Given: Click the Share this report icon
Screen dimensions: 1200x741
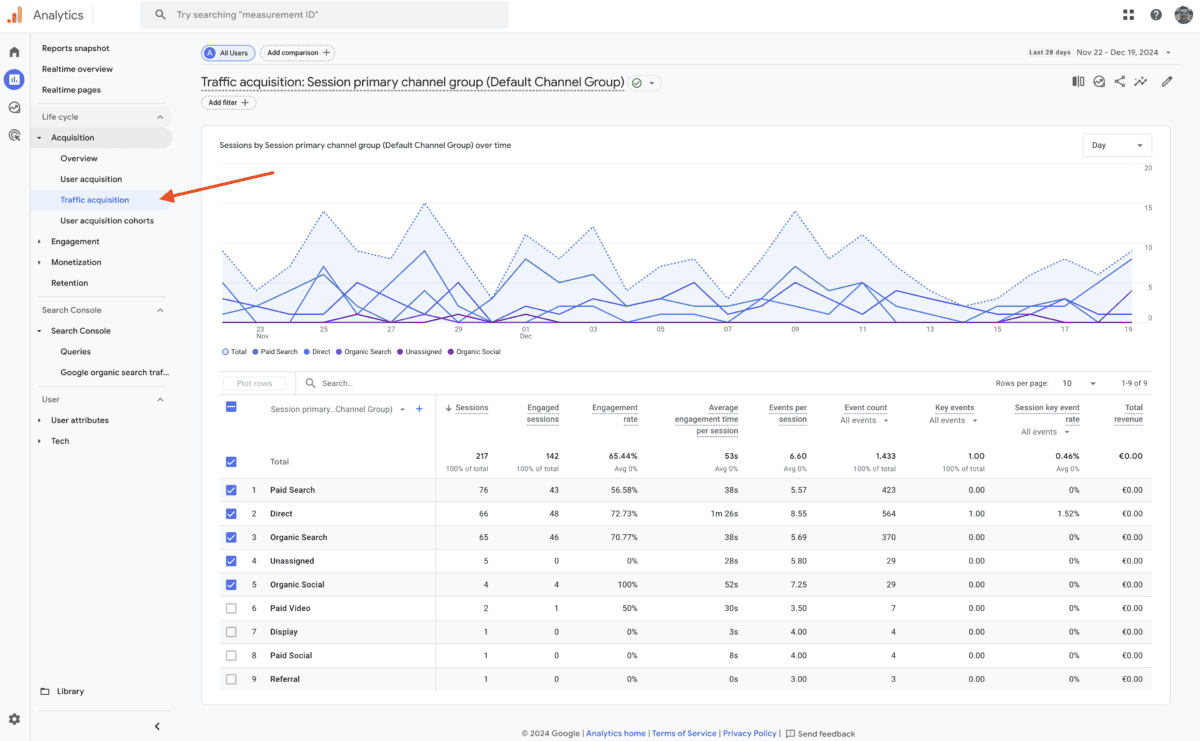Looking at the screenshot, I should click(1119, 82).
